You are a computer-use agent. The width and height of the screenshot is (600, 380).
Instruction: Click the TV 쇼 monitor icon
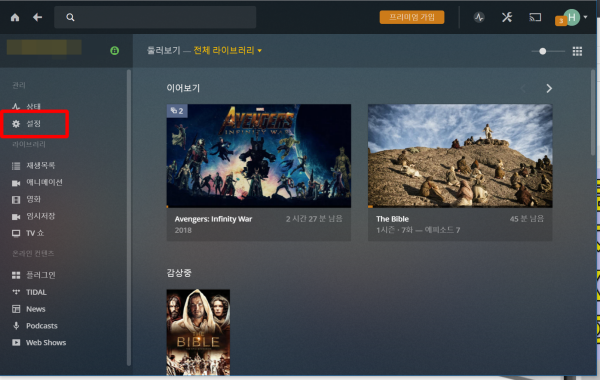tap(16, 233)
